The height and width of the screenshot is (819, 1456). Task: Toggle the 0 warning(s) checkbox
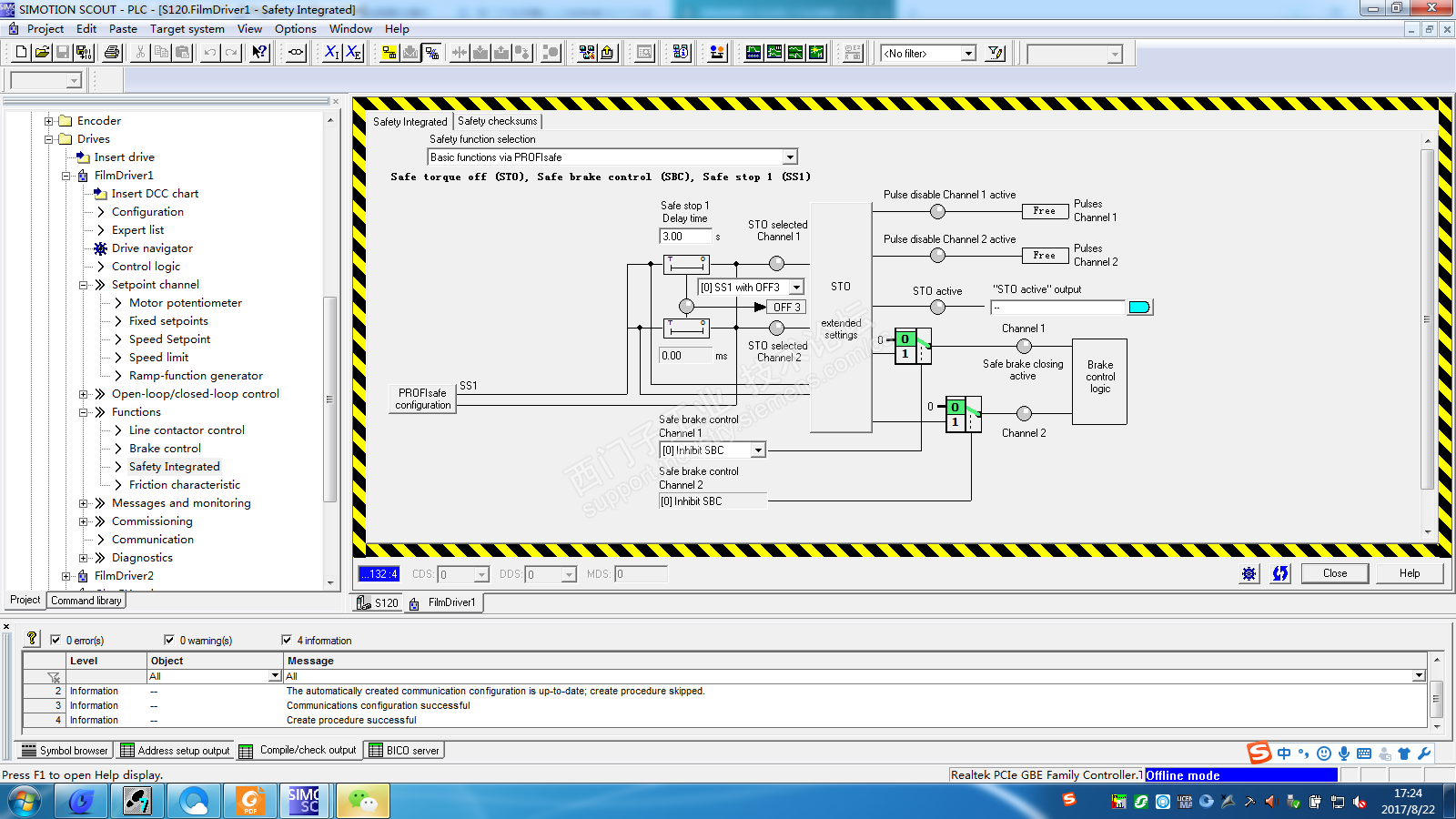point(169,640)
